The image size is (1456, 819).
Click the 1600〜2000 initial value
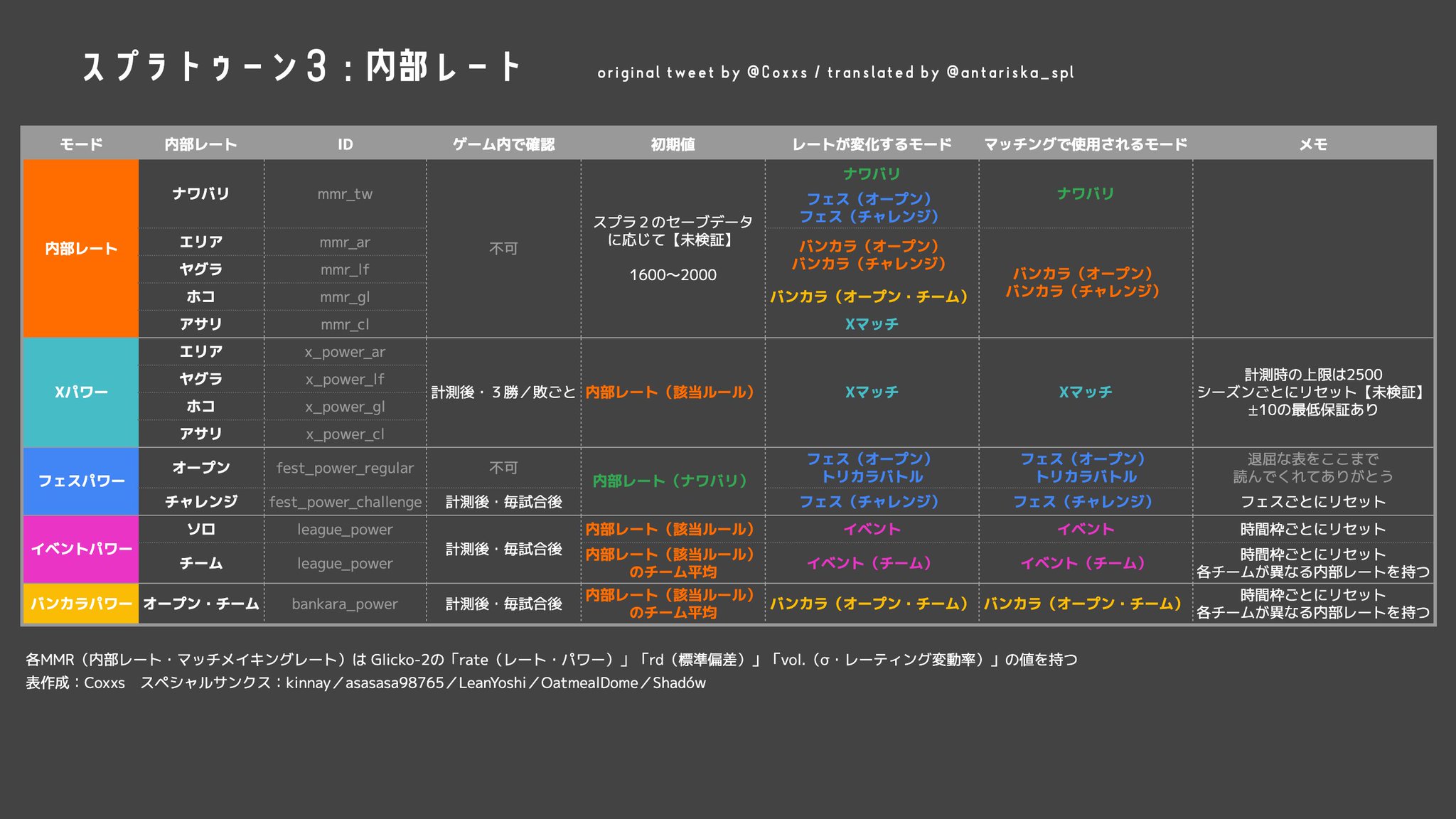pyautogui.click(x=673, y=274)
